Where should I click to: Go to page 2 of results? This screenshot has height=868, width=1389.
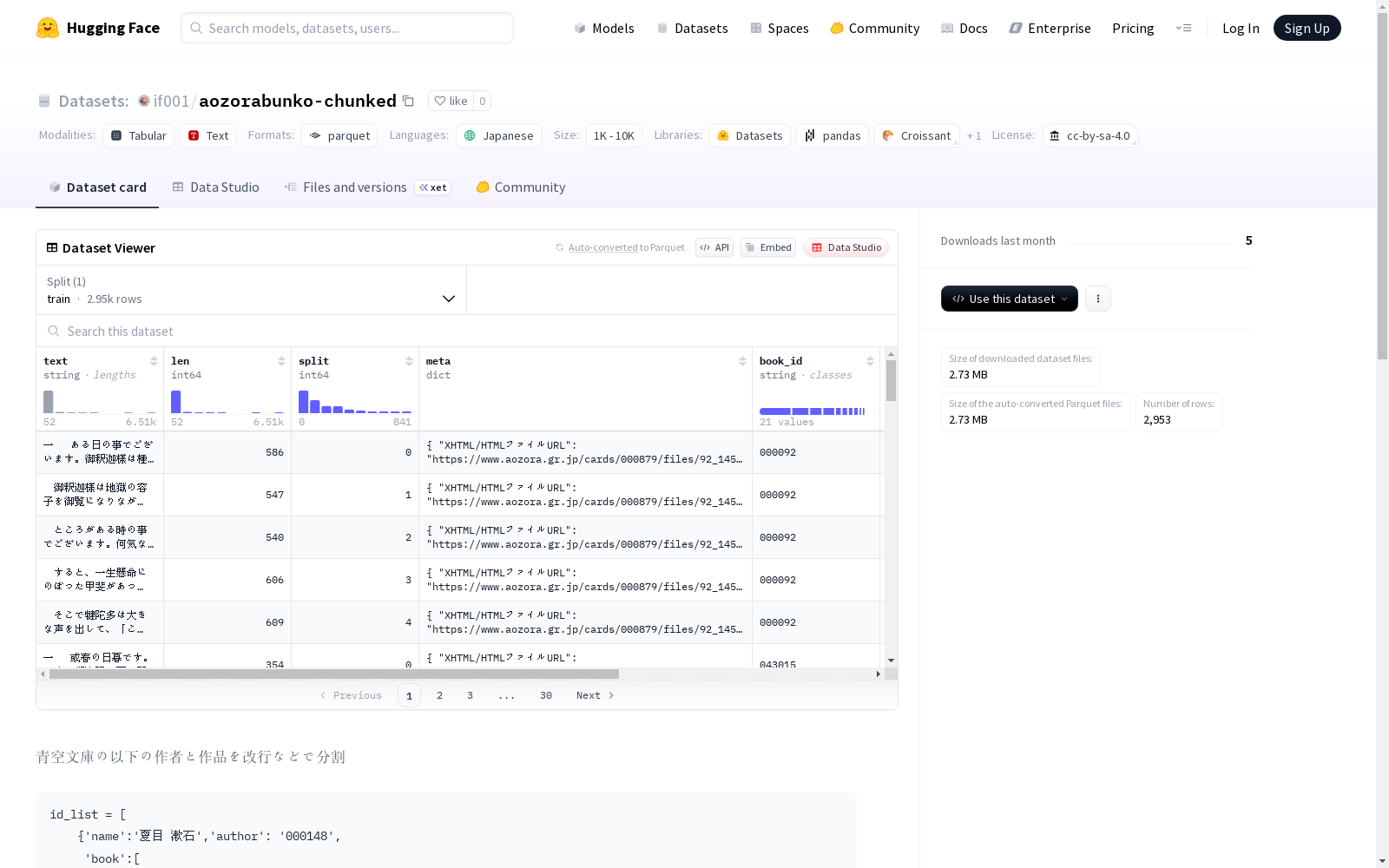[x=440, y=695]
